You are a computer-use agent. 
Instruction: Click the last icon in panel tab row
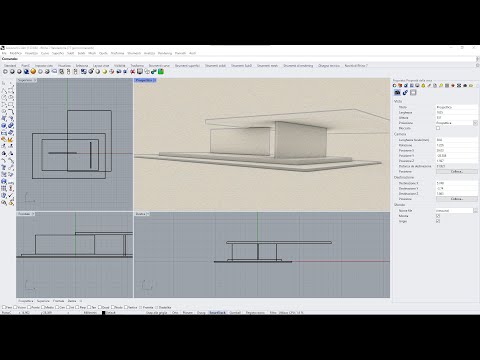tap(471, 86)
